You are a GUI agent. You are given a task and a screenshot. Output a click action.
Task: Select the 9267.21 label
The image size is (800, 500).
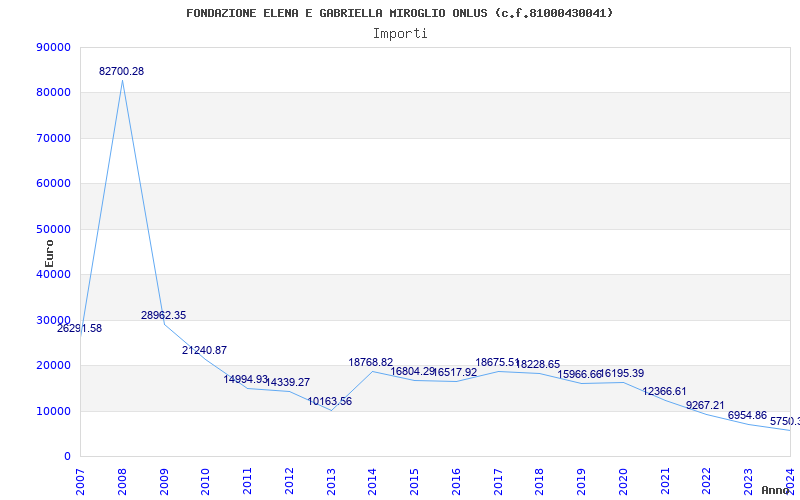(705, 405)
